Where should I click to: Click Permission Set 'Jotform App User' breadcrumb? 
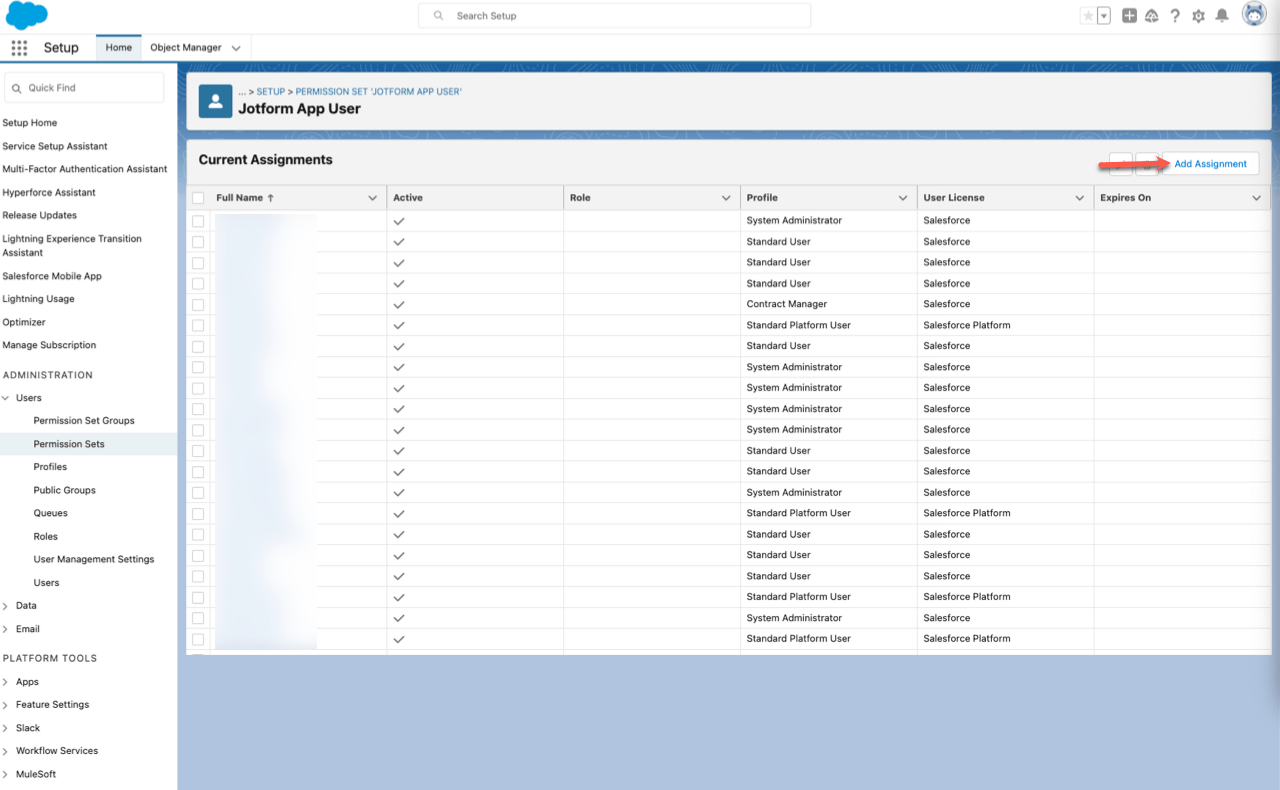coord(379,92)
